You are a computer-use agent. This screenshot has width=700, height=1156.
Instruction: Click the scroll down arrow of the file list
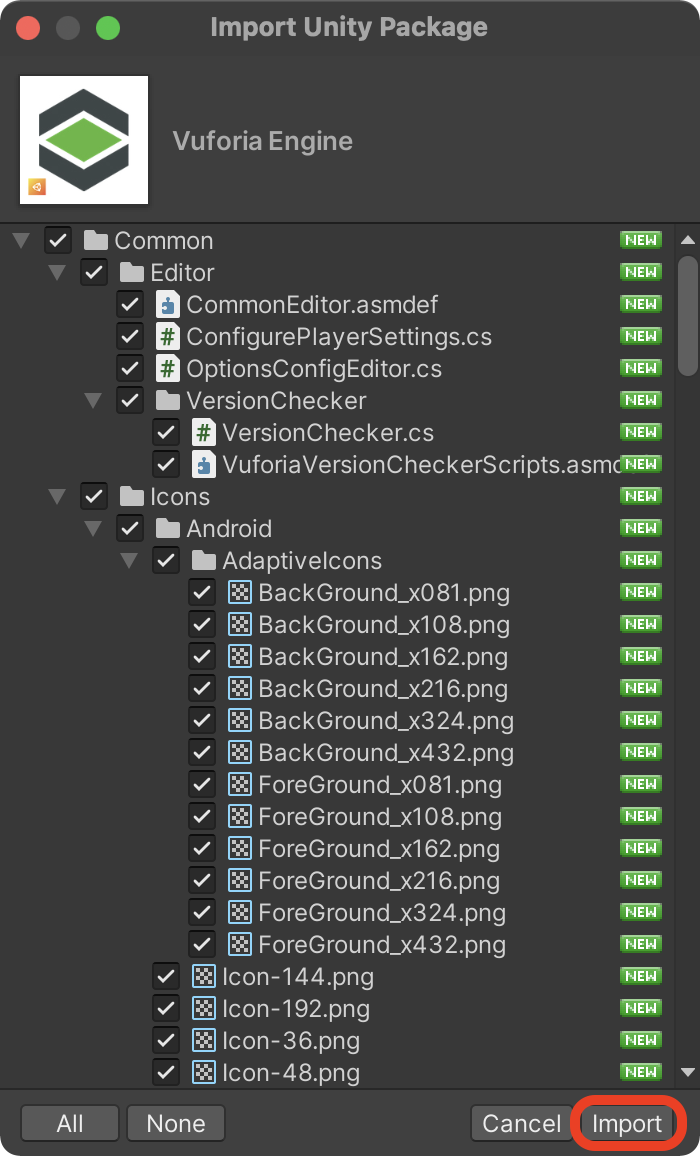687,1073
